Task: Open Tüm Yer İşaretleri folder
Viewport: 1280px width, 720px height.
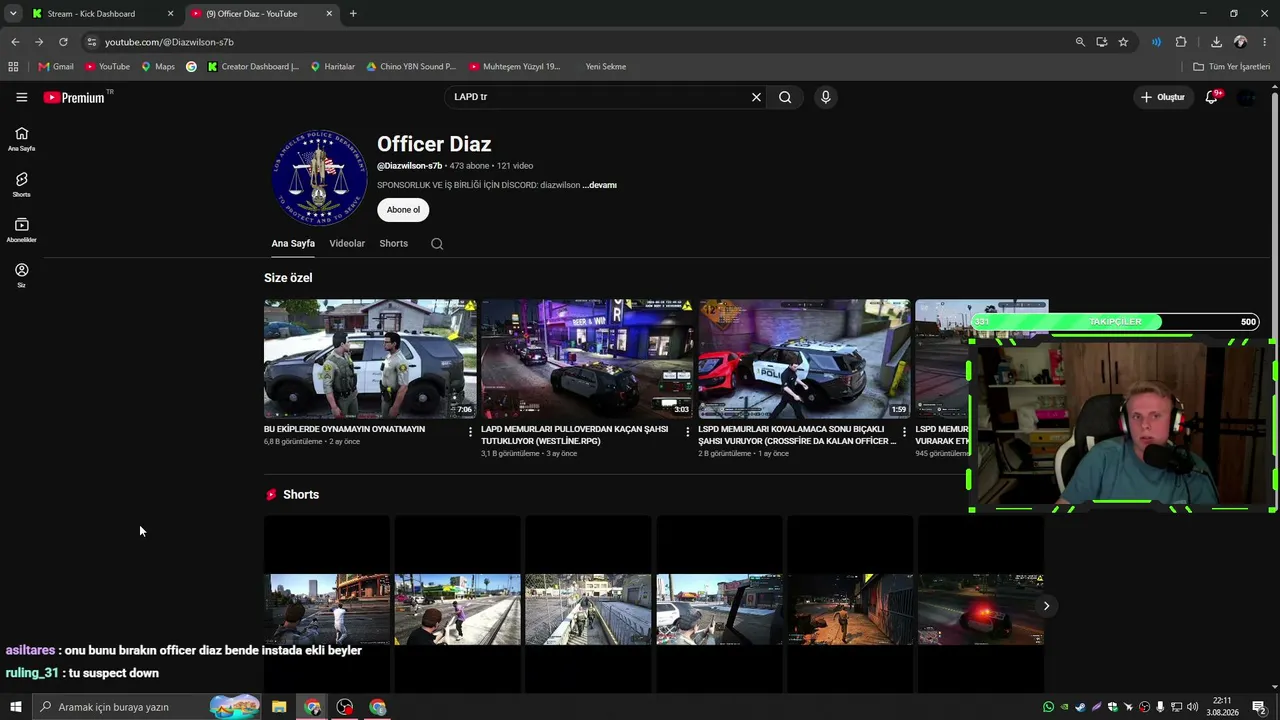Action: (x=1232, y=67)
